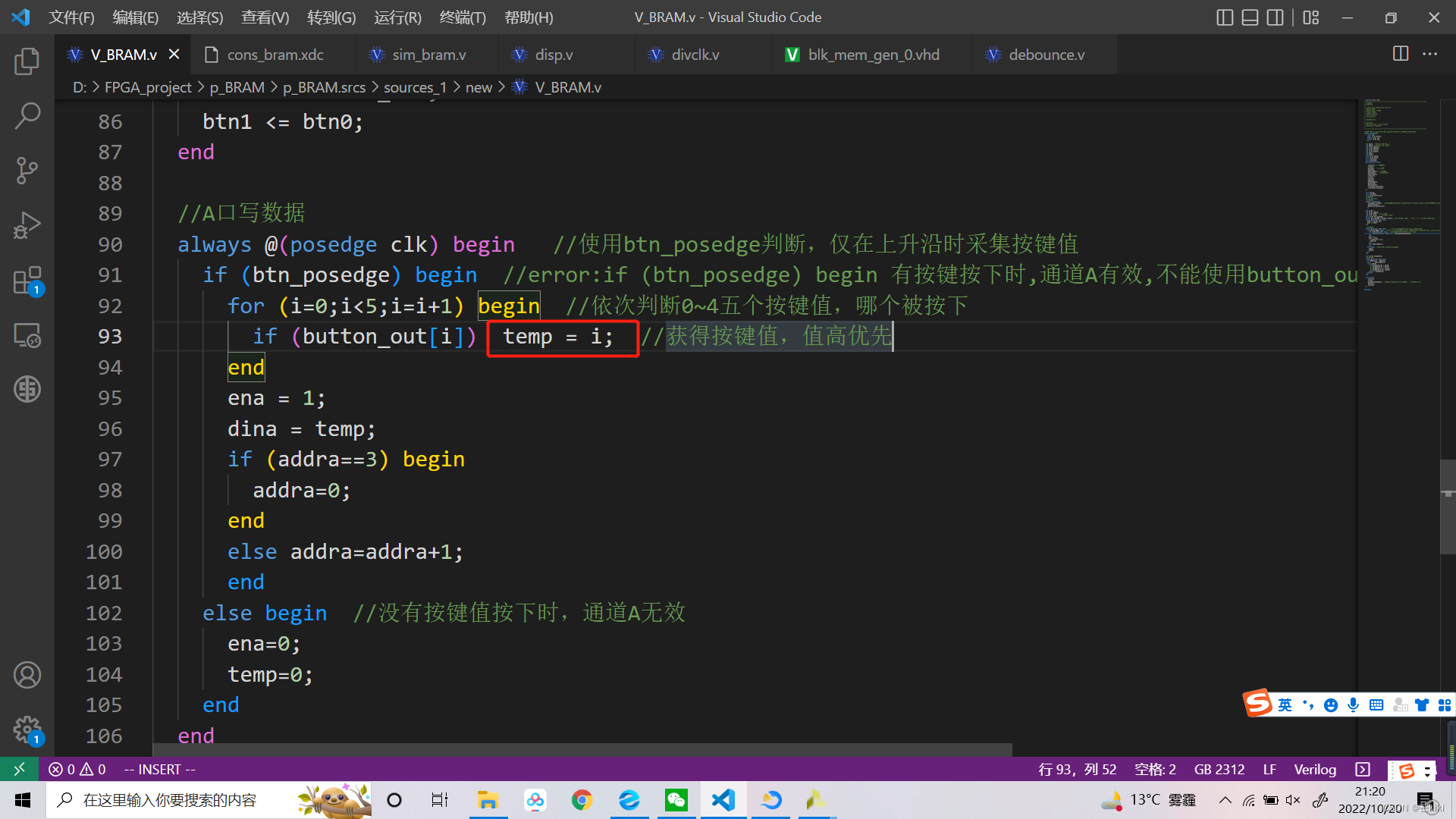Open the Extensions view
The width and height of the screenshot is (1456, 819).
27,281
